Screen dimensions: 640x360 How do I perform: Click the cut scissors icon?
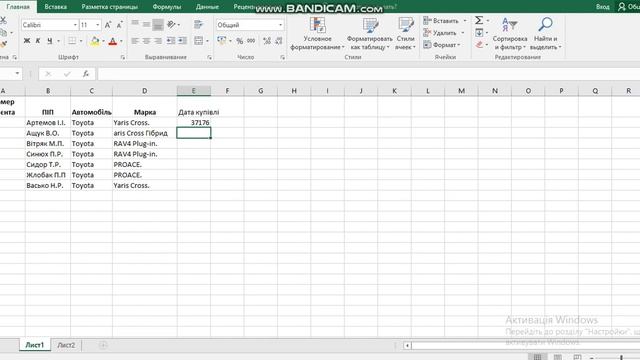[2, 20]
